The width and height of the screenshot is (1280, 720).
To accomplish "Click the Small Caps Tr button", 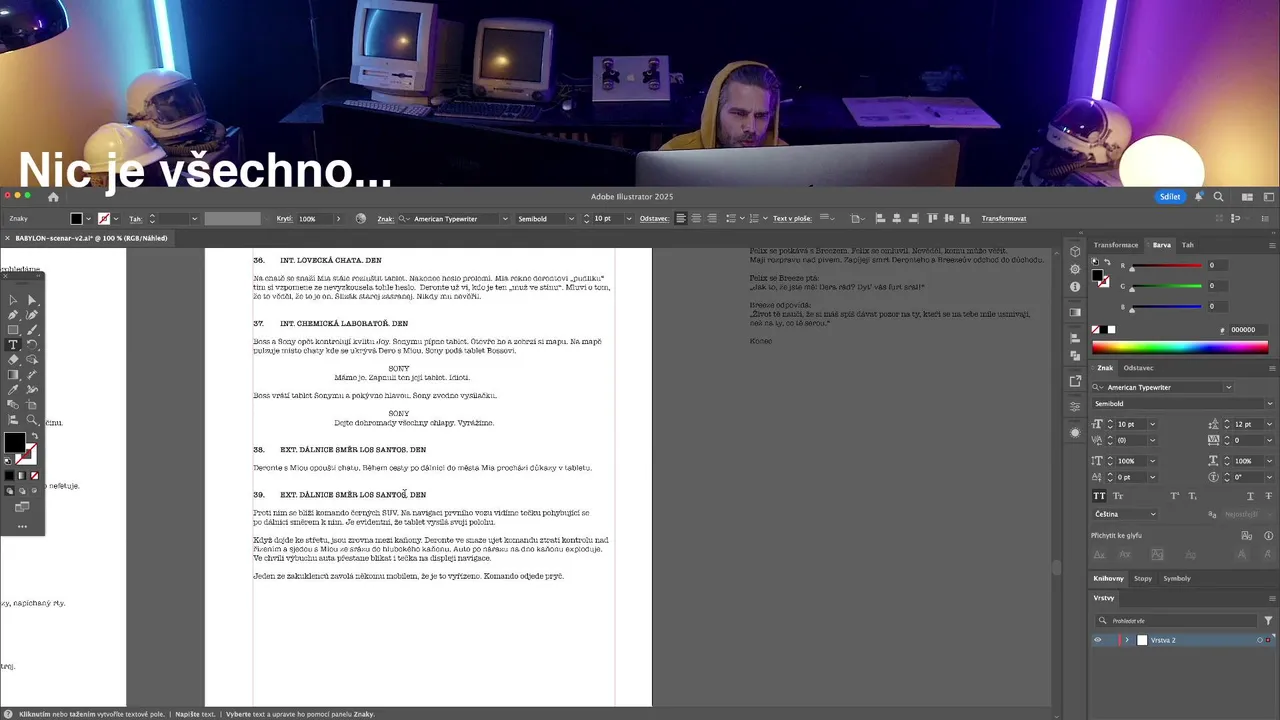I will 1118,496.
